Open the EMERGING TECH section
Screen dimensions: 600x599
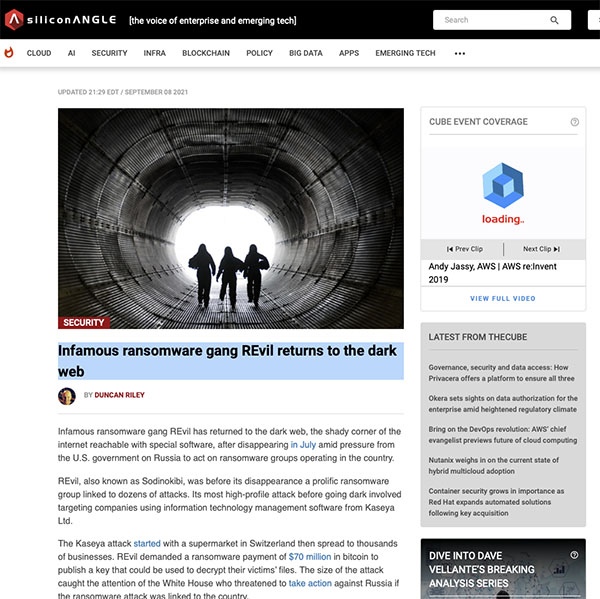point(405,53)
